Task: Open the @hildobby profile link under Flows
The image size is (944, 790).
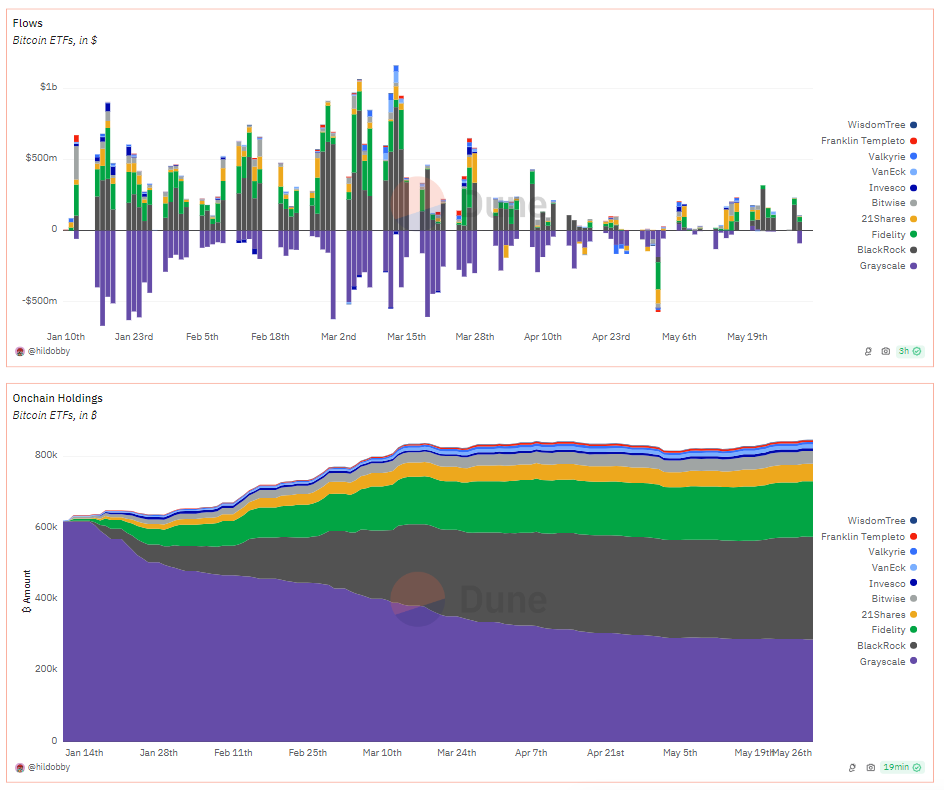Action: [49, 352]
